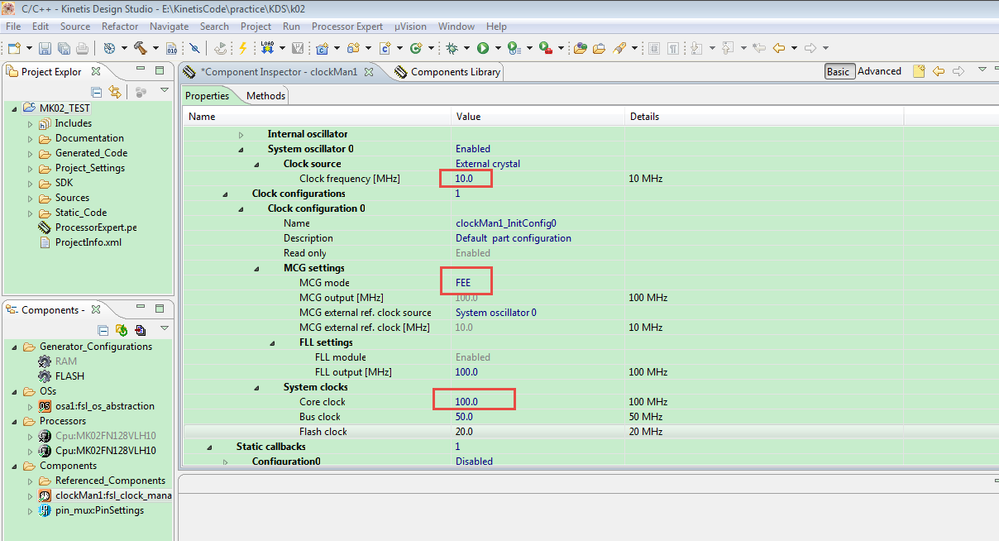
Task: Collapse all in Components view toolbar
Action: [103, 330]
